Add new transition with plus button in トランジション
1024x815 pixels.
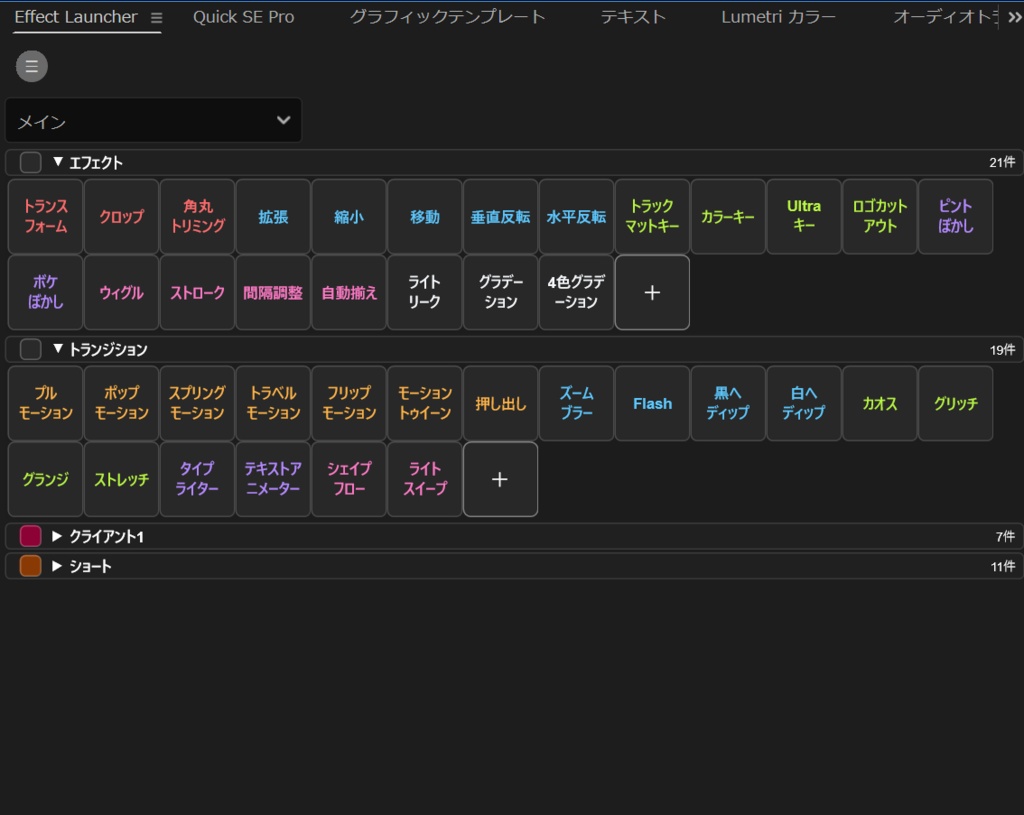coord(500,479)
